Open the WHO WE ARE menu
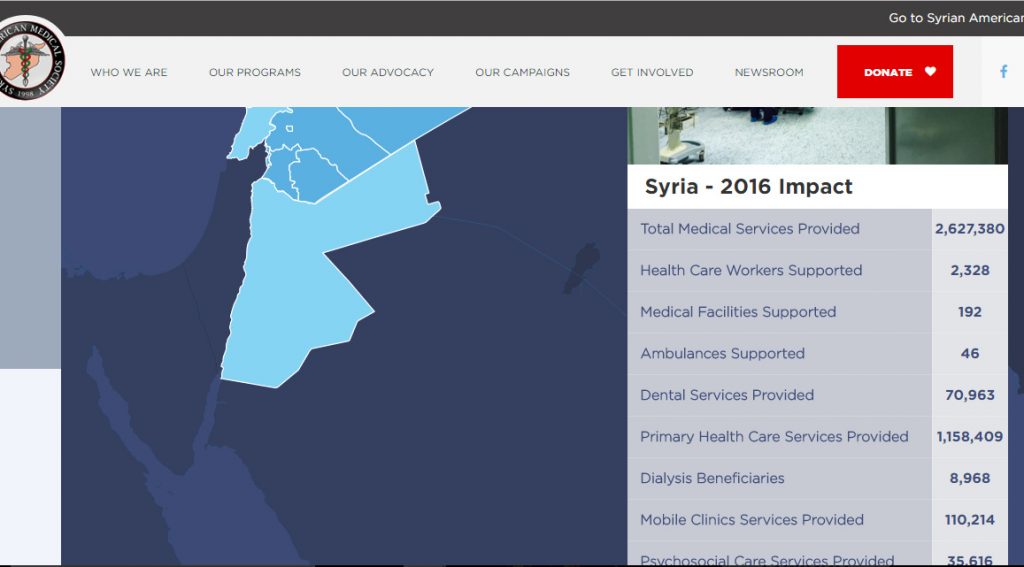1024x567 pixels. (129, 72)
